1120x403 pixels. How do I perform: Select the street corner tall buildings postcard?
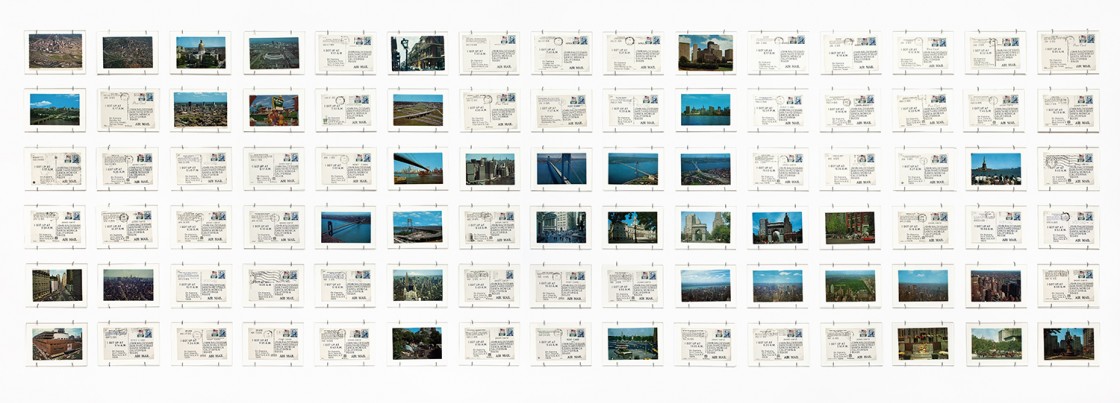[x=57, y=285]
